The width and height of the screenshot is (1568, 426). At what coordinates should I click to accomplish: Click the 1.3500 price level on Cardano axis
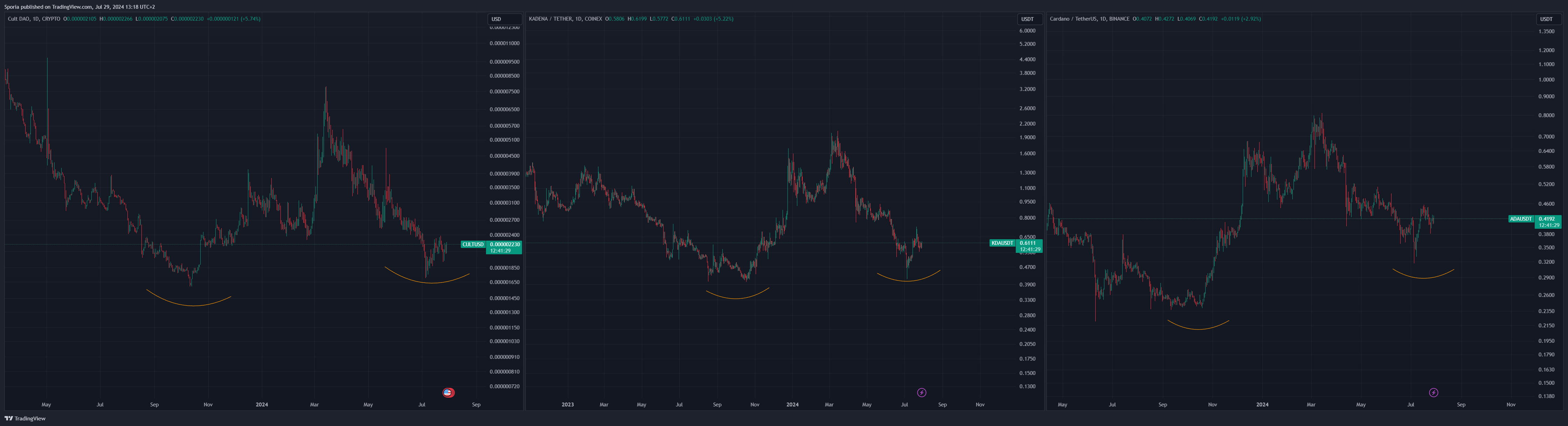pyautogui.click(x=1547, y=31)
